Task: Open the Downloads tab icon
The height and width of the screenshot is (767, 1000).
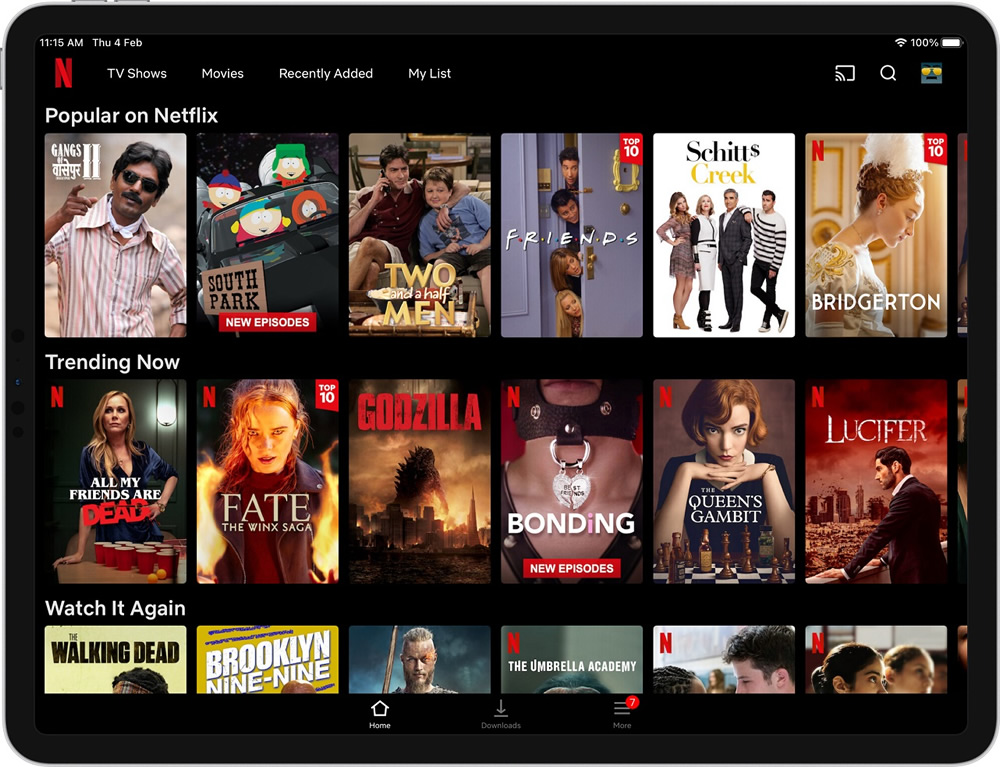Action: click(501, 708)
